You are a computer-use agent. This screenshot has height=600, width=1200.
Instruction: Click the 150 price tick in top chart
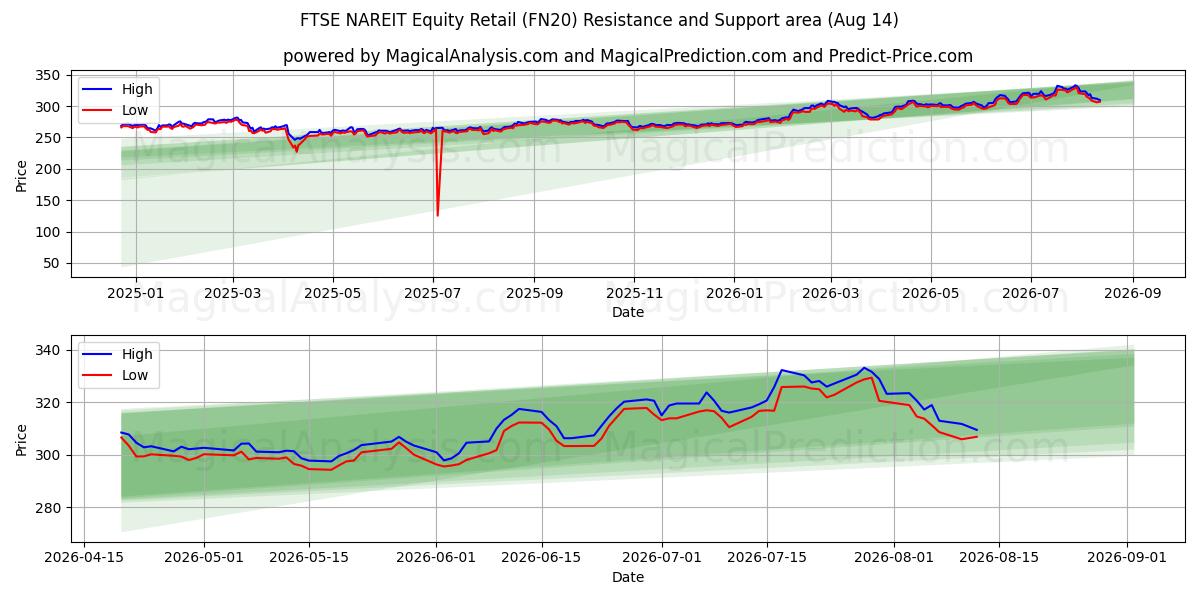tap(50, 201)
